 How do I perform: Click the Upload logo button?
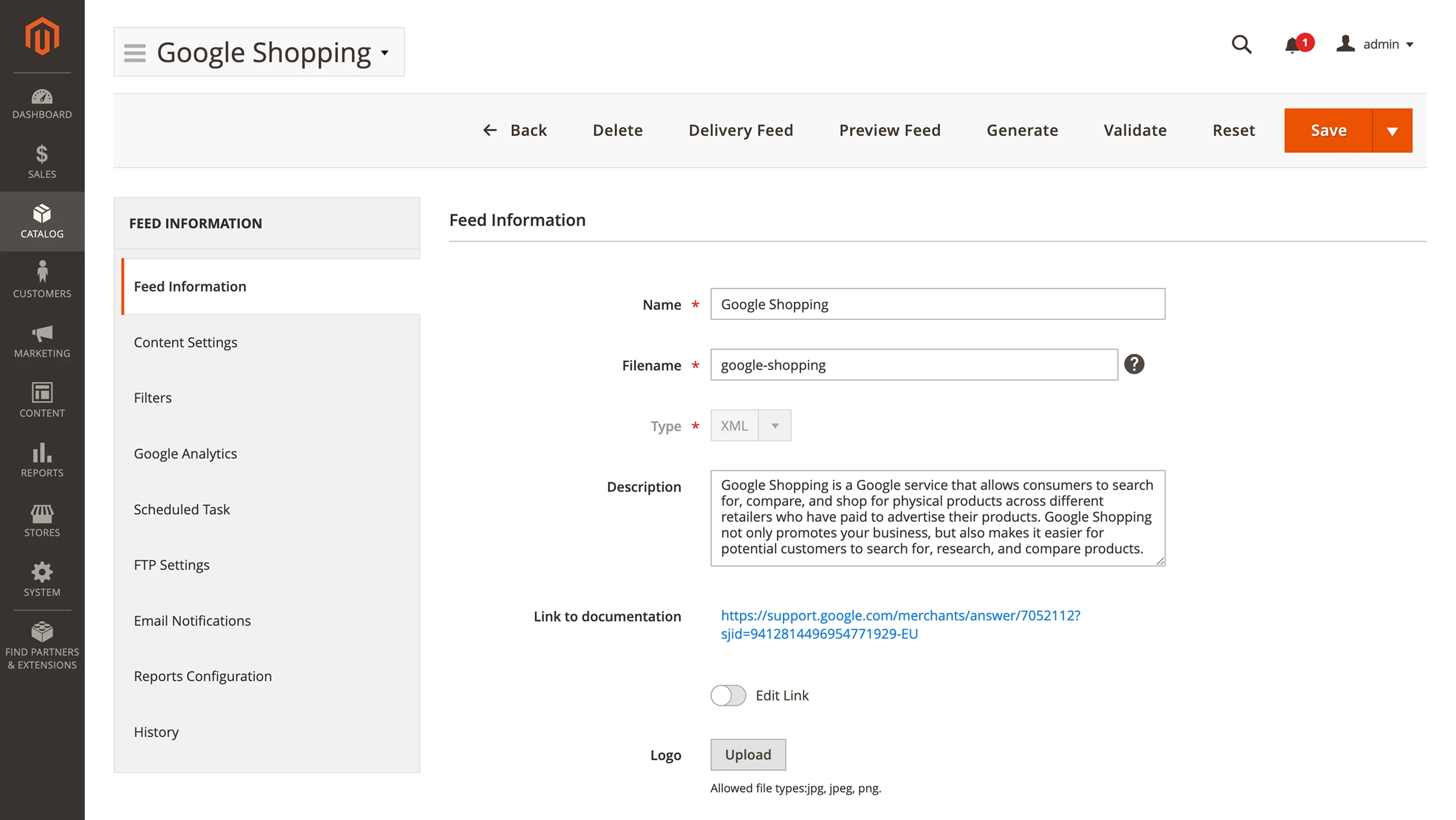tap(748, 754)
